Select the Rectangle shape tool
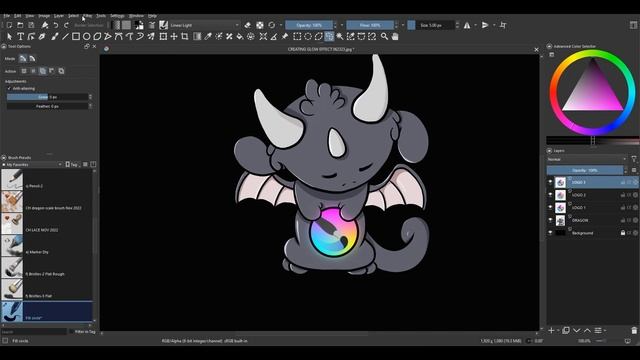This screenshot has width=640, height=360. pyautogui.click(x=76, y=37)
